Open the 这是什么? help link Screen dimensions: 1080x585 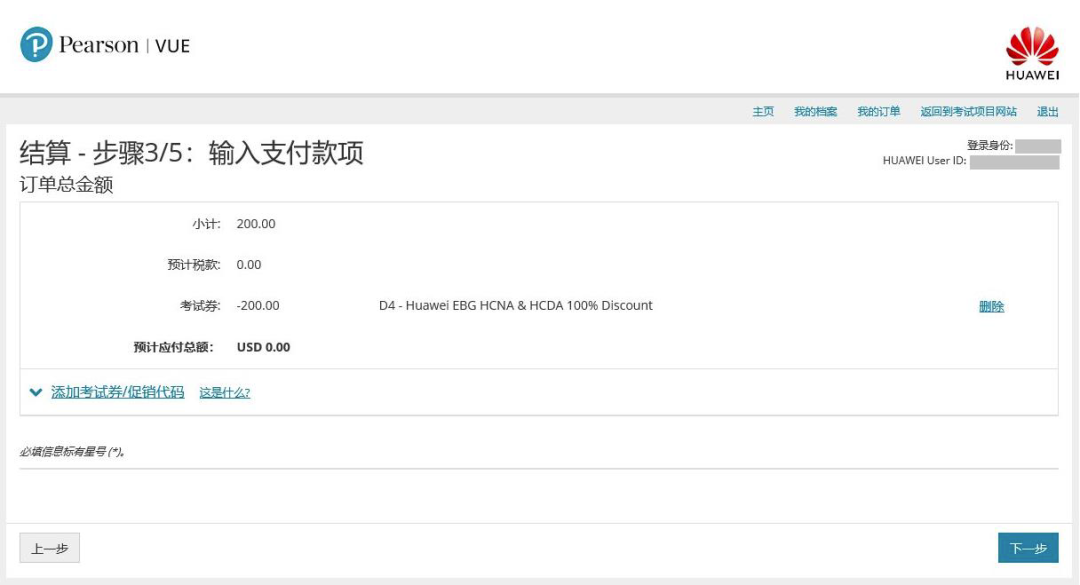tap(225, 393)
